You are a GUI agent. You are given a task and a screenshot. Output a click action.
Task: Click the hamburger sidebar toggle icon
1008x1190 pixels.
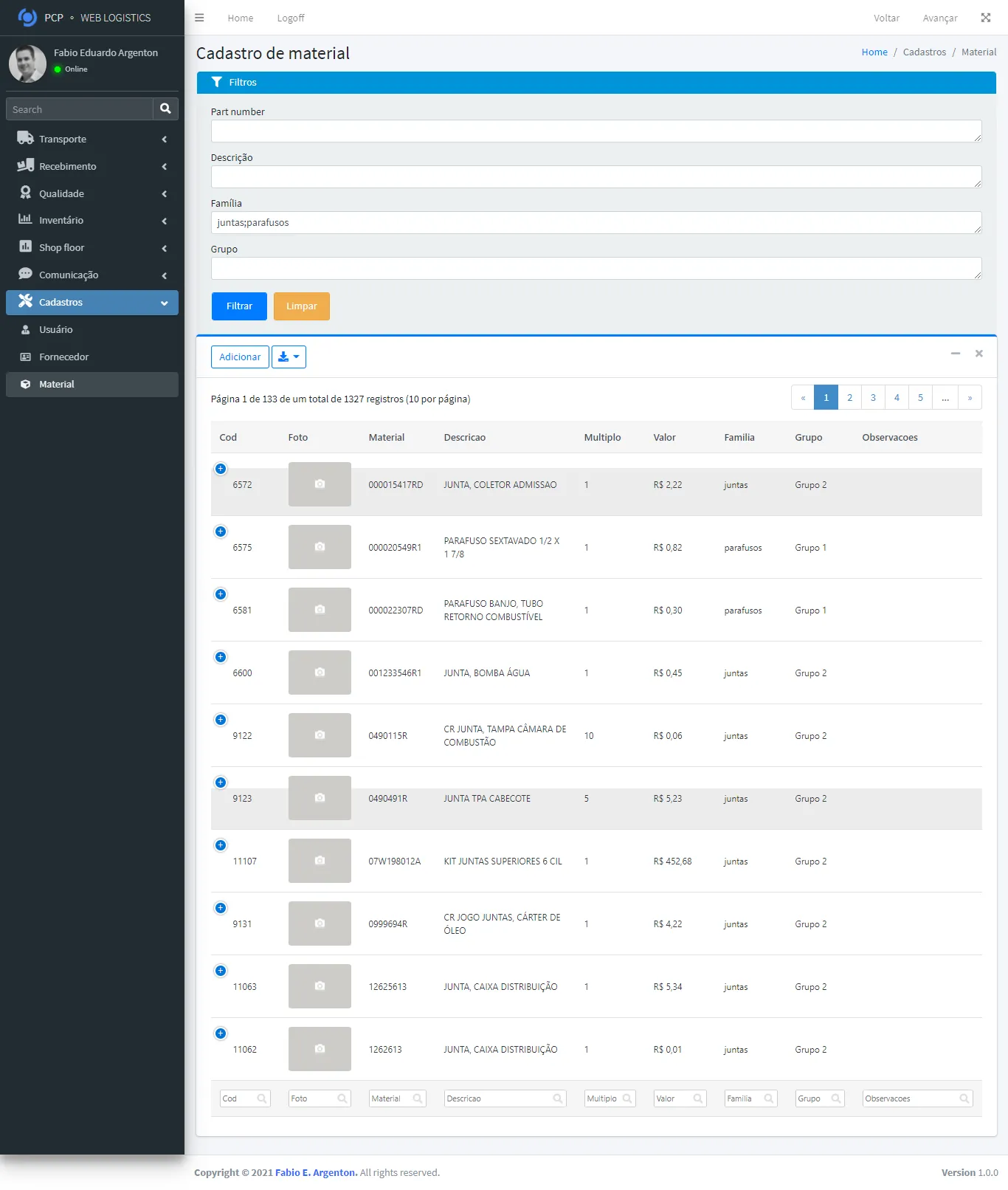point(199,18)
